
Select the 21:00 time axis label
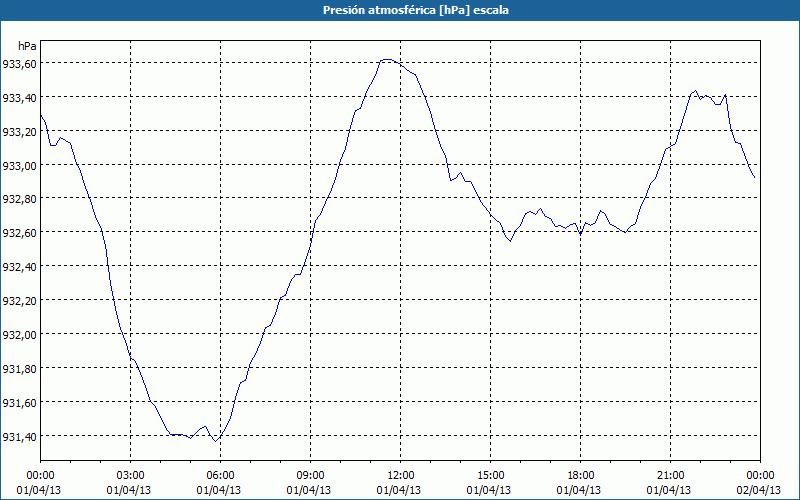670,476
